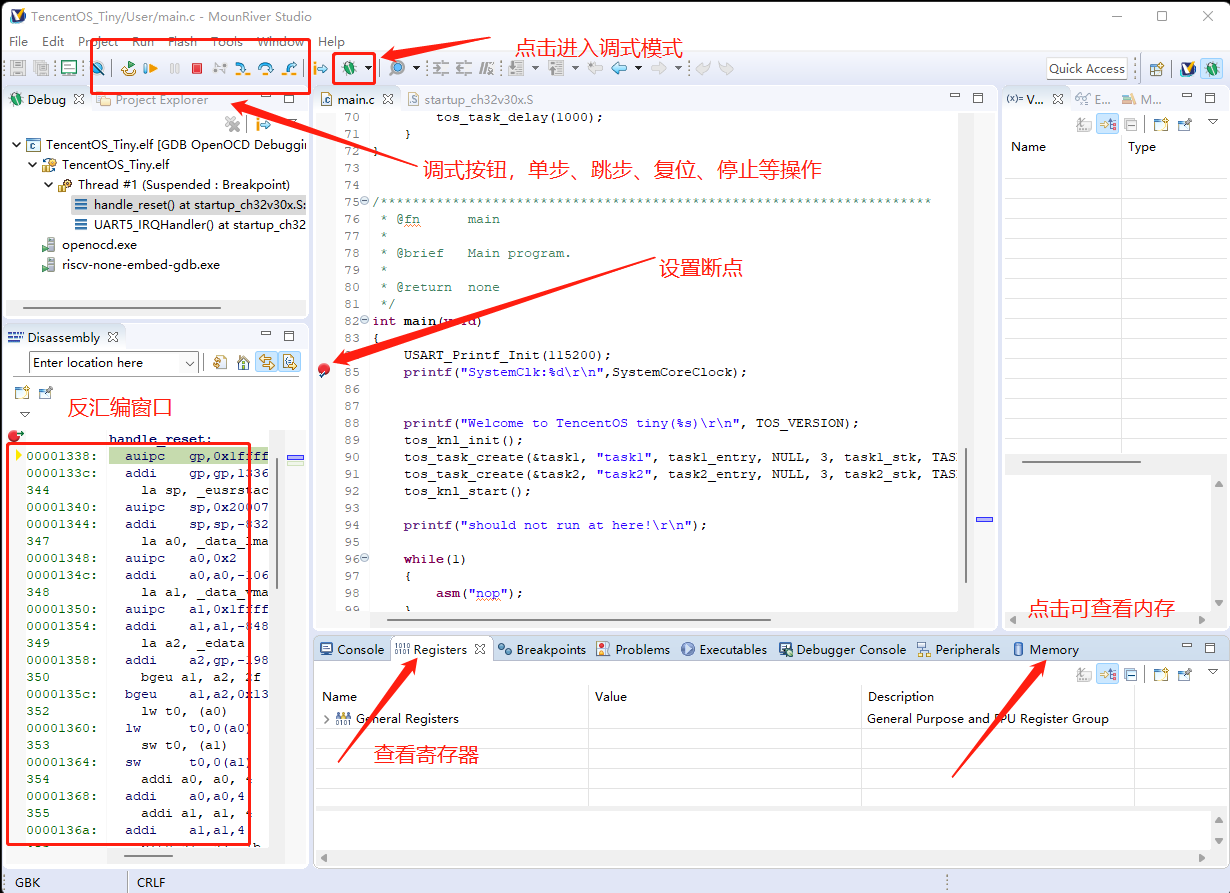Click Collapse All in the Variables view
The height and width of the screenshot is (893, 1230).
click(1130, 125)
